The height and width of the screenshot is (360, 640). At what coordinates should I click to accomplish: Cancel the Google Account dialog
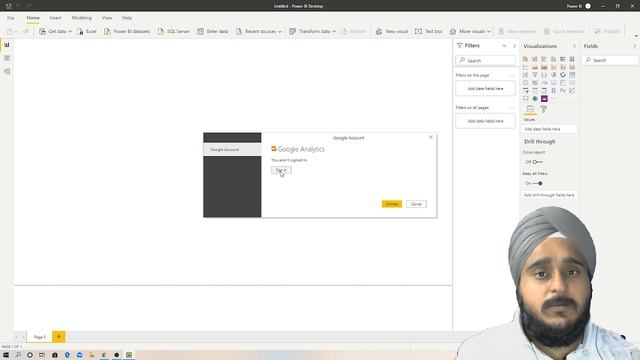point(416,204)
